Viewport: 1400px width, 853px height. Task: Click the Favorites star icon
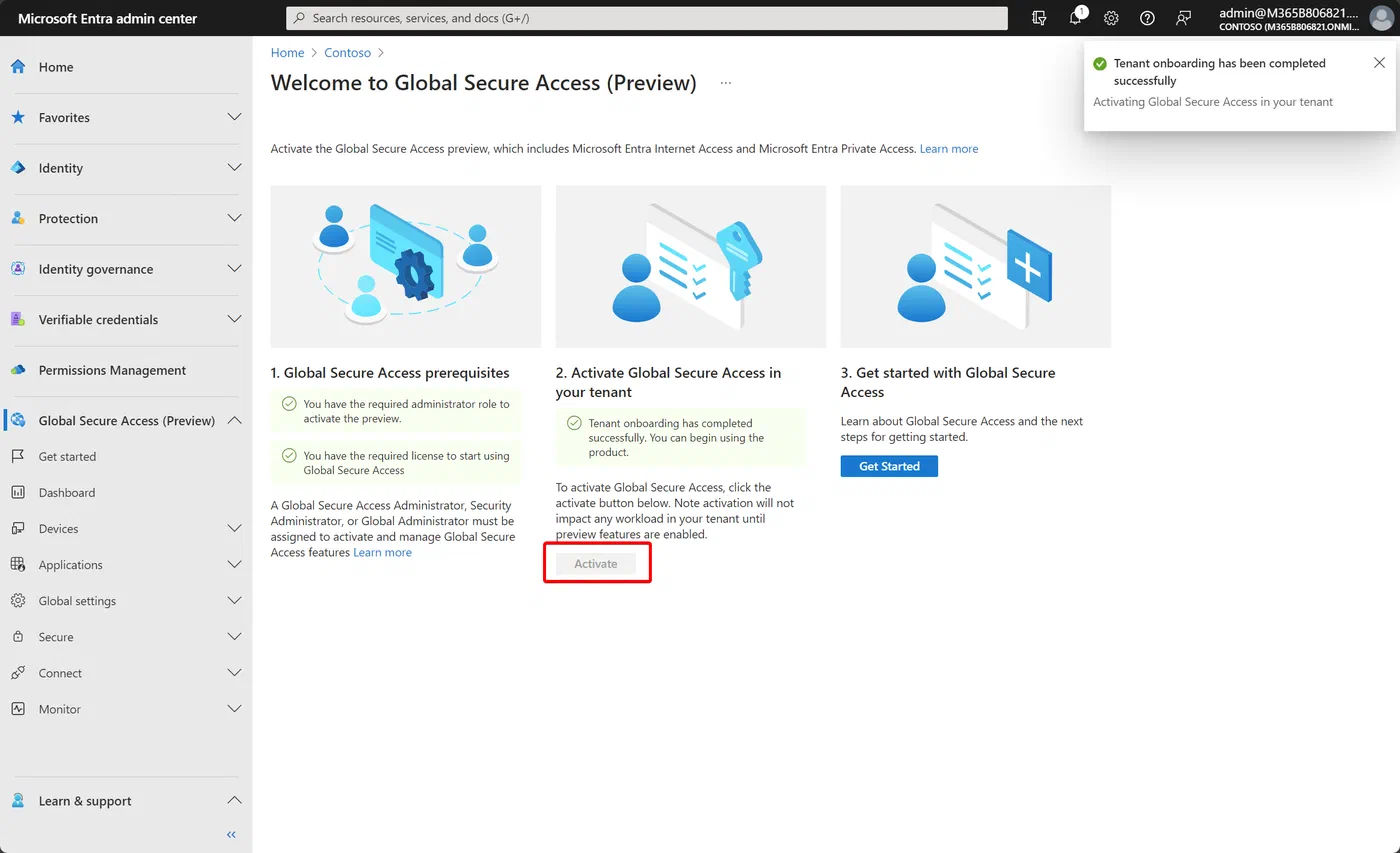[x=18, y=117]
